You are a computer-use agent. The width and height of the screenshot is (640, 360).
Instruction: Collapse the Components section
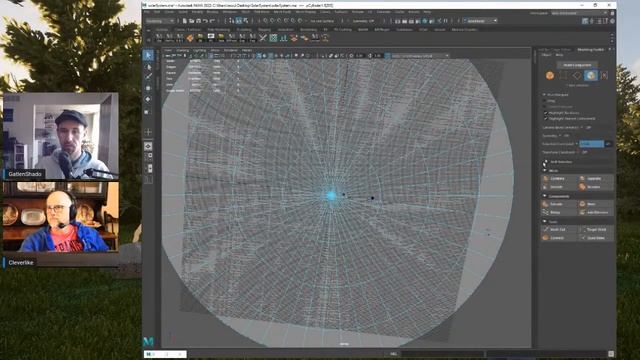click(544, 196)
